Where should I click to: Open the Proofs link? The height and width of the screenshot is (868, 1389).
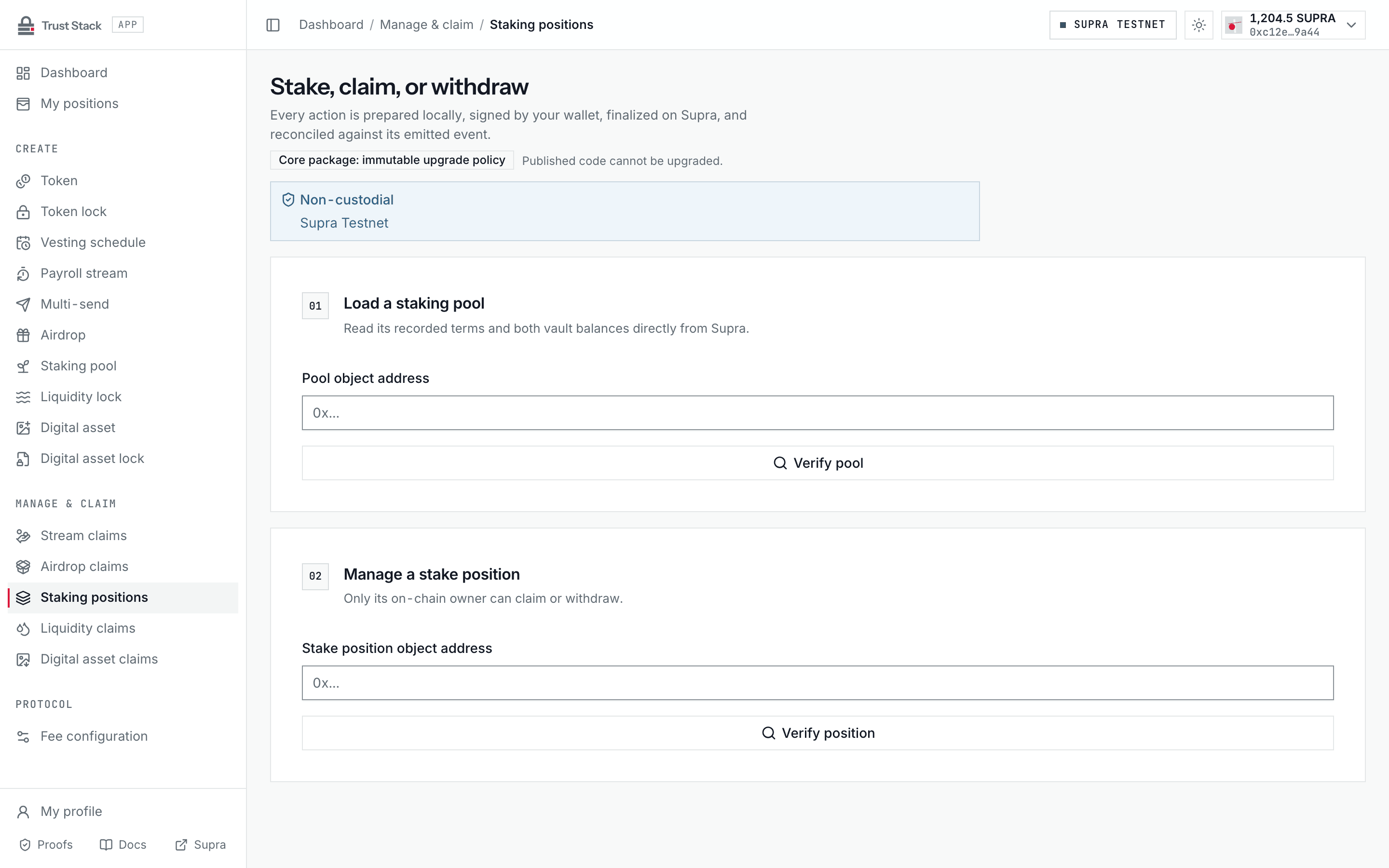coord(46,844)
